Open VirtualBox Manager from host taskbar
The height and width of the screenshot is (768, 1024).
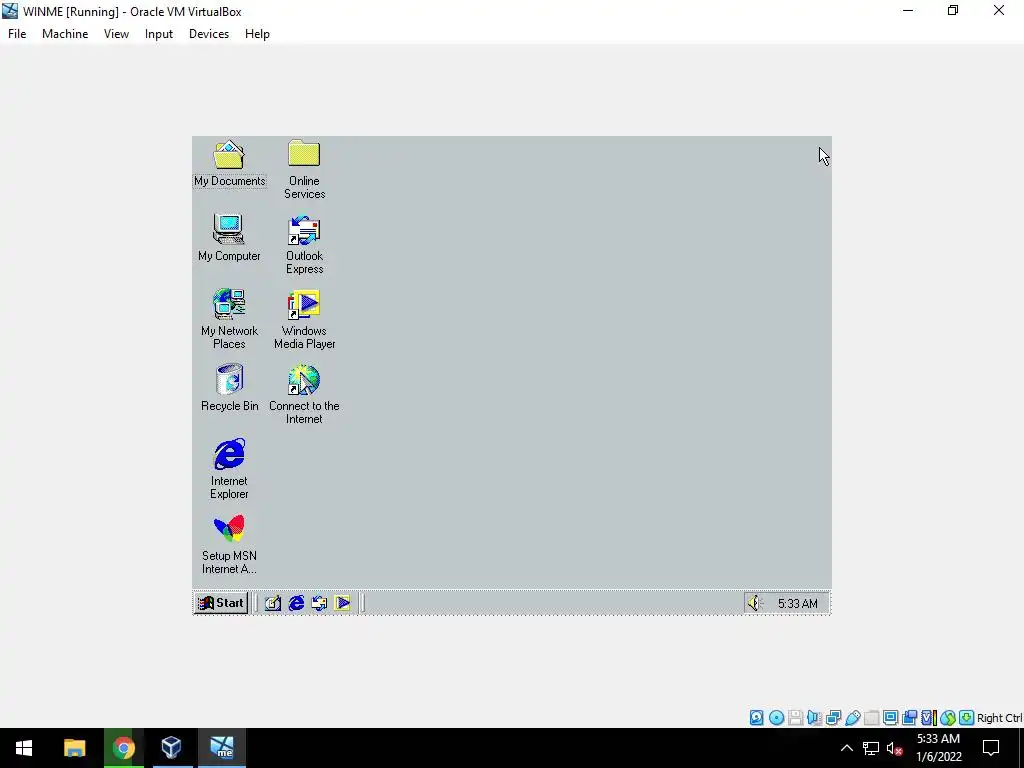tap(171, 748)
